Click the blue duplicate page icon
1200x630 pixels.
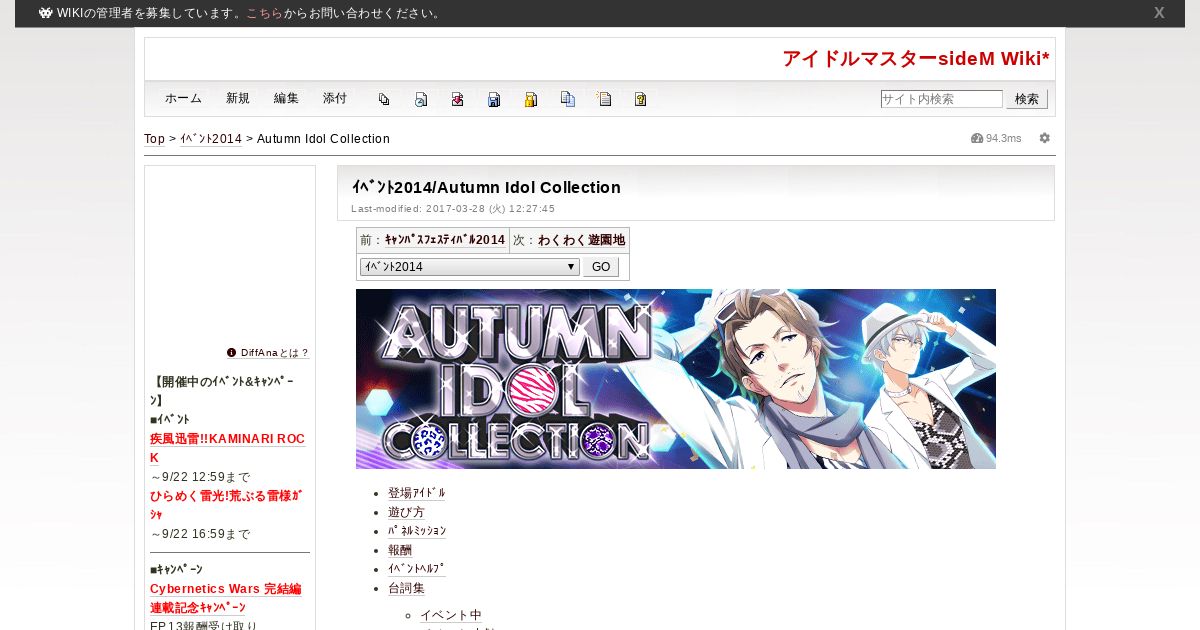pyautogui.click(x=568, y=99)
